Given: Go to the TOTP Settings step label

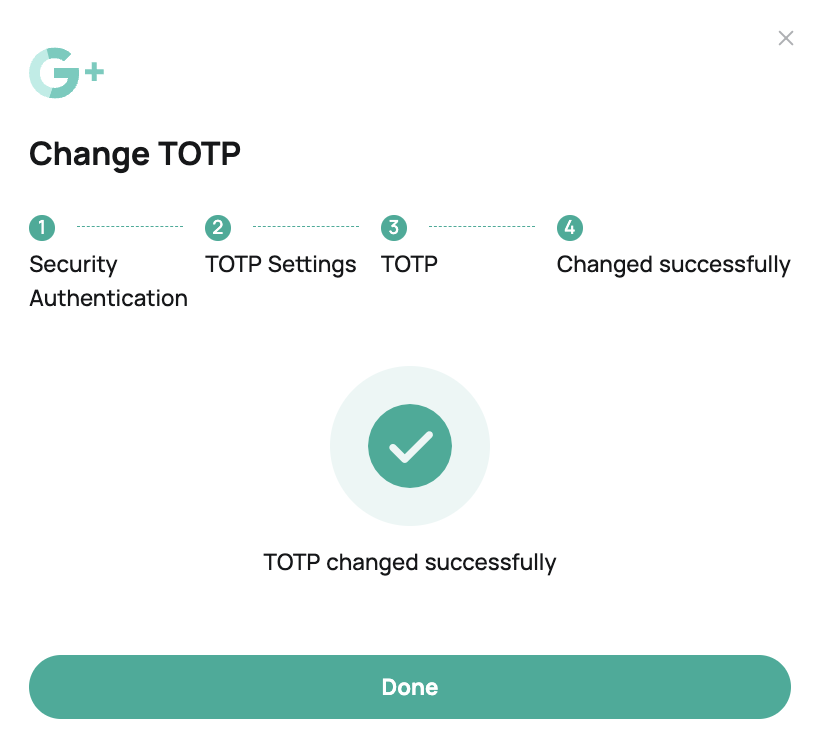Looking at the screenshot, I should click(281, 264).
